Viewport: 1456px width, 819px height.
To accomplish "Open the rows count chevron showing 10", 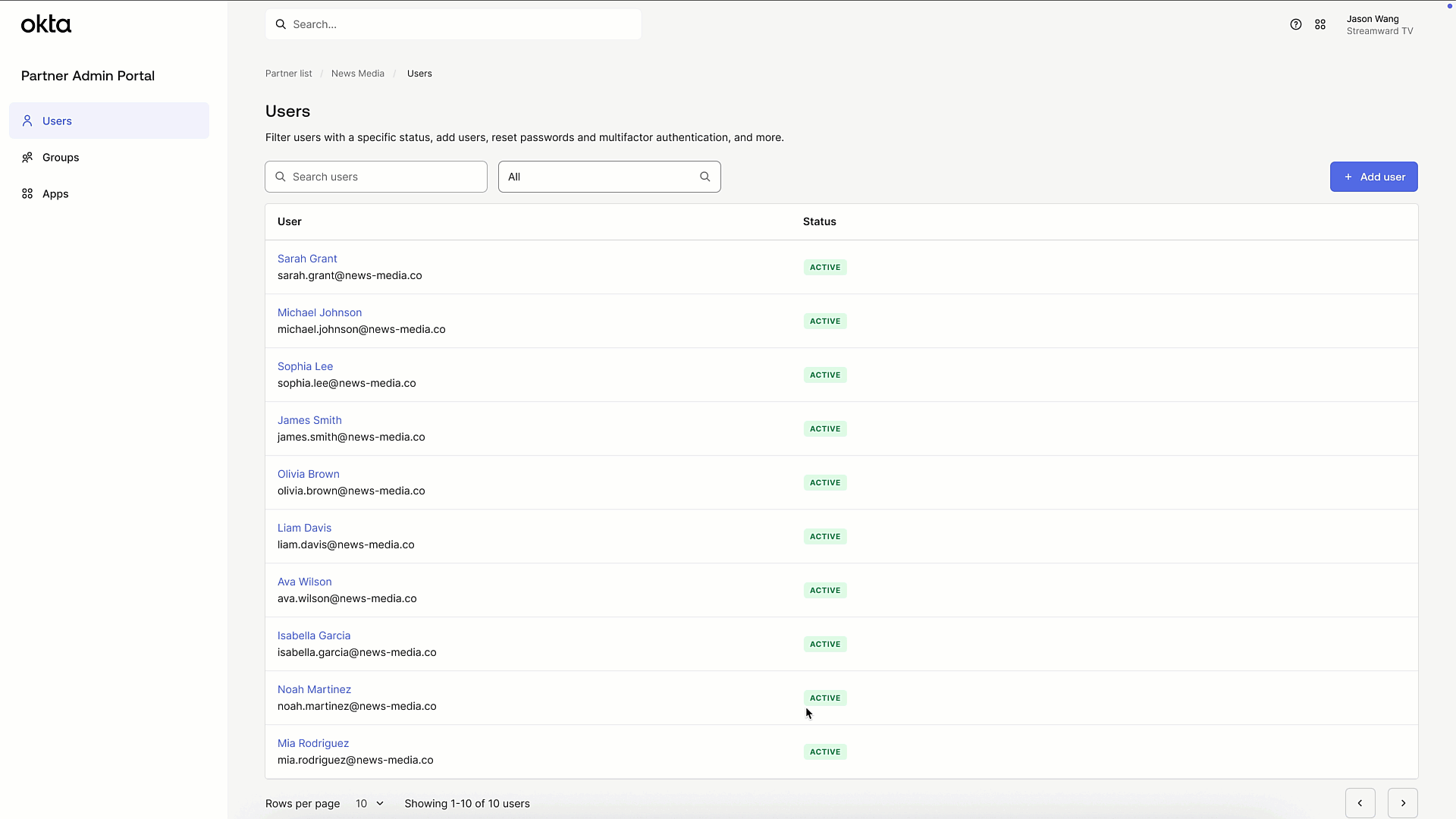I will [379, 803].
